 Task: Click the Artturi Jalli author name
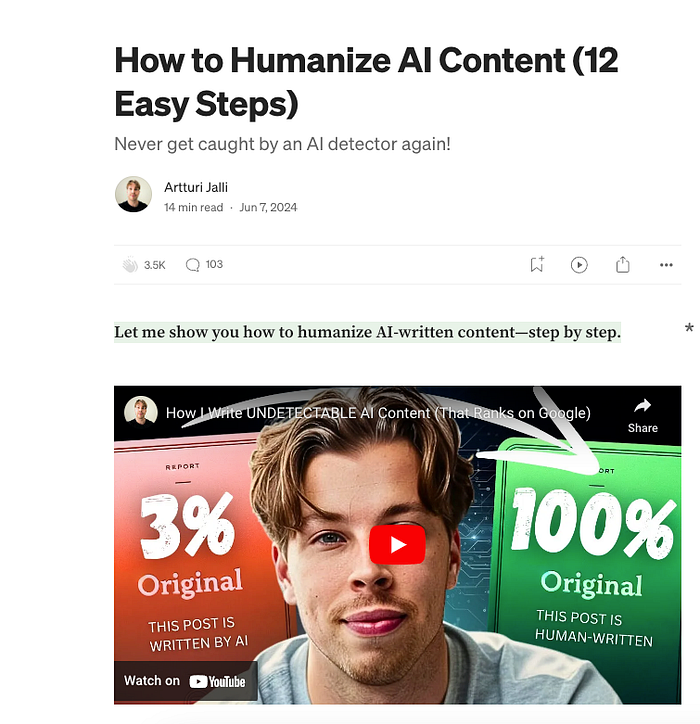pyautogui.click(x=196, y=187)
